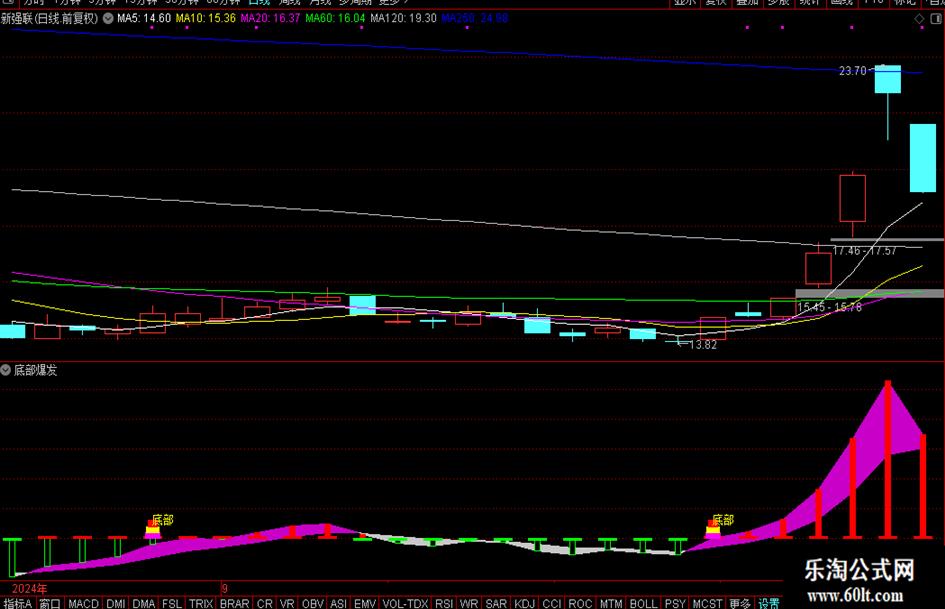Open 更多 indicators list
The width and height of the screenshot is (945, 609).
(739, 603)
